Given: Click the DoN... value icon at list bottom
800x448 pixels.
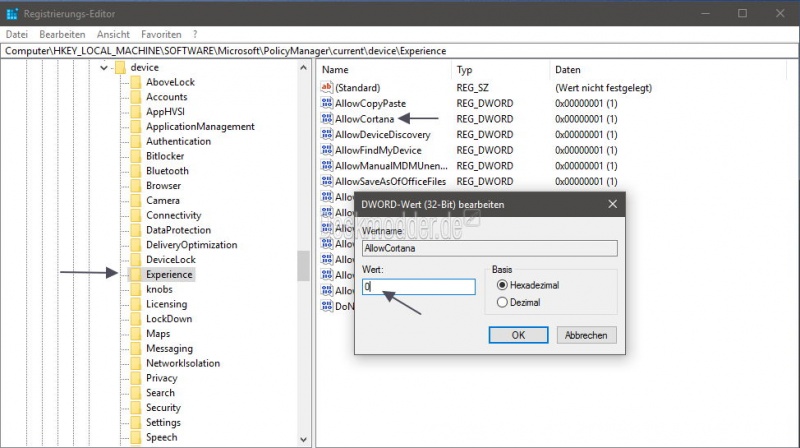Looking at the screenshot, I should pyautogui.click(x=327, y=306).
